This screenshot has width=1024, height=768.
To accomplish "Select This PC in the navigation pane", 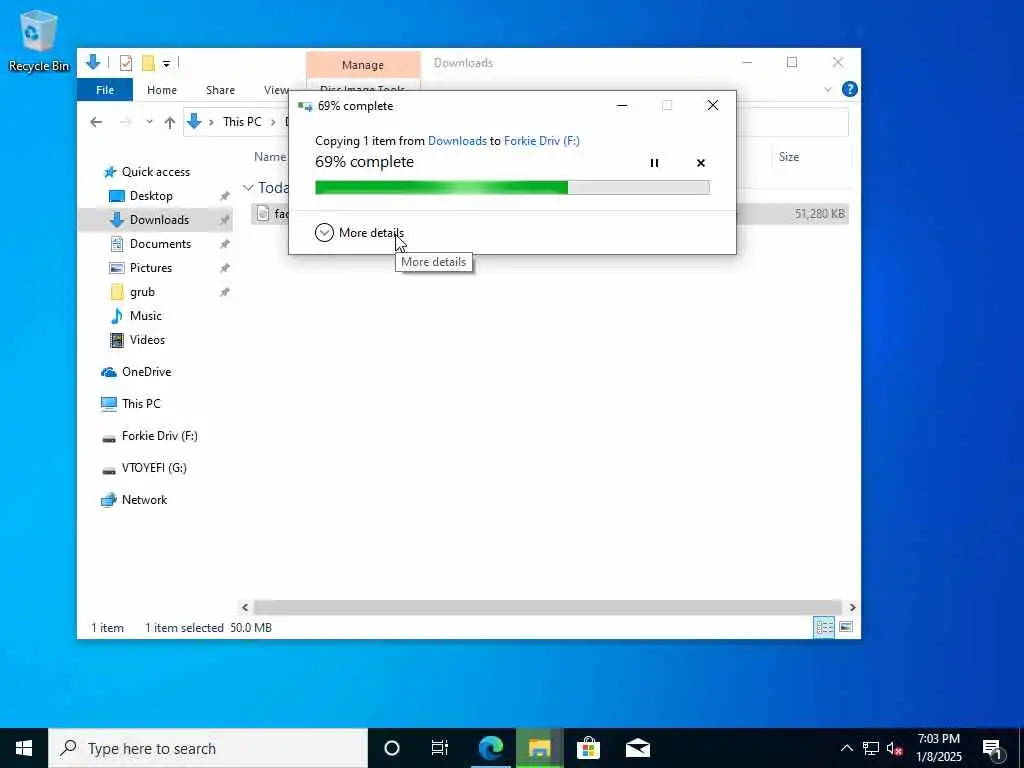I will (140, 404).
